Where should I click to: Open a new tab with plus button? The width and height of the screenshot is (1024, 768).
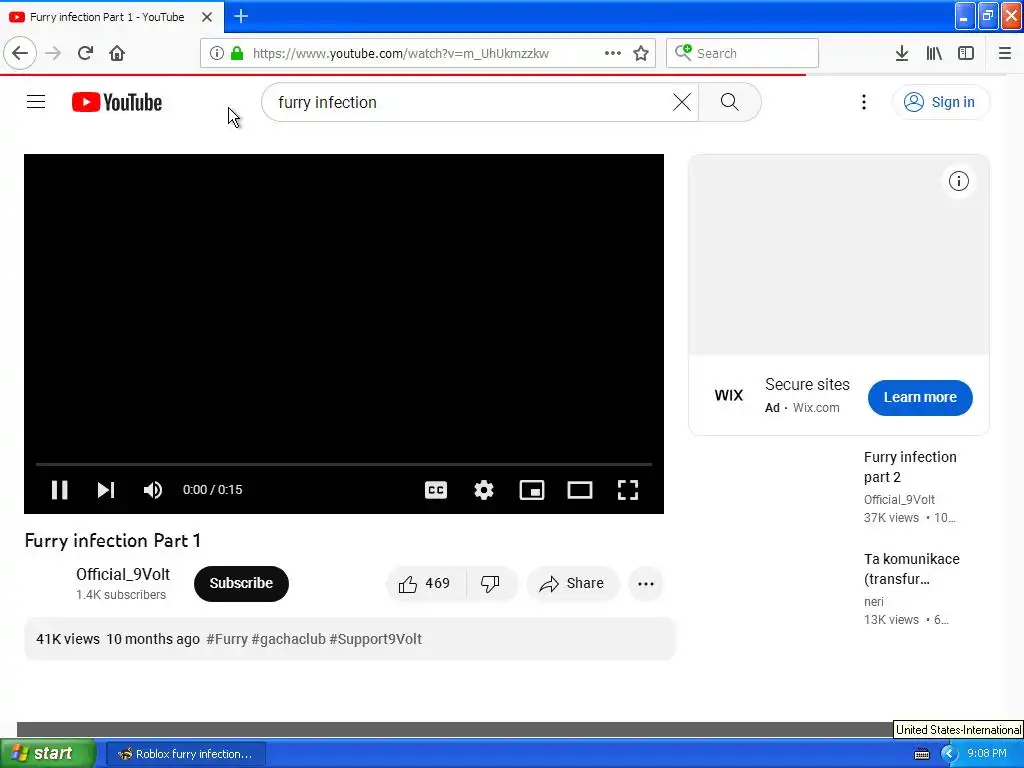[x=241, y=16]
